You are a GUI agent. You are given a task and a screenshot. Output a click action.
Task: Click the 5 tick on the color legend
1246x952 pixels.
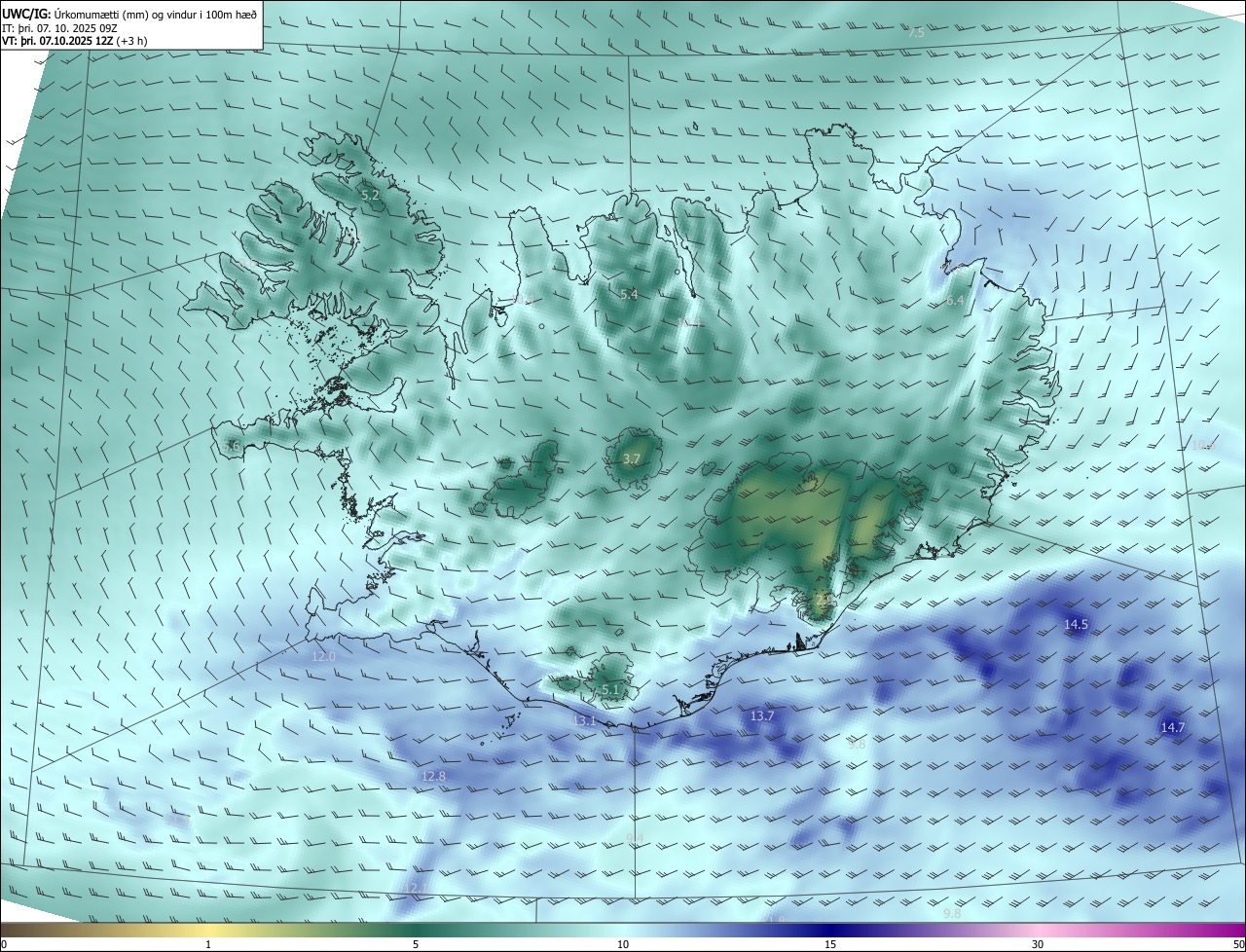416,944
